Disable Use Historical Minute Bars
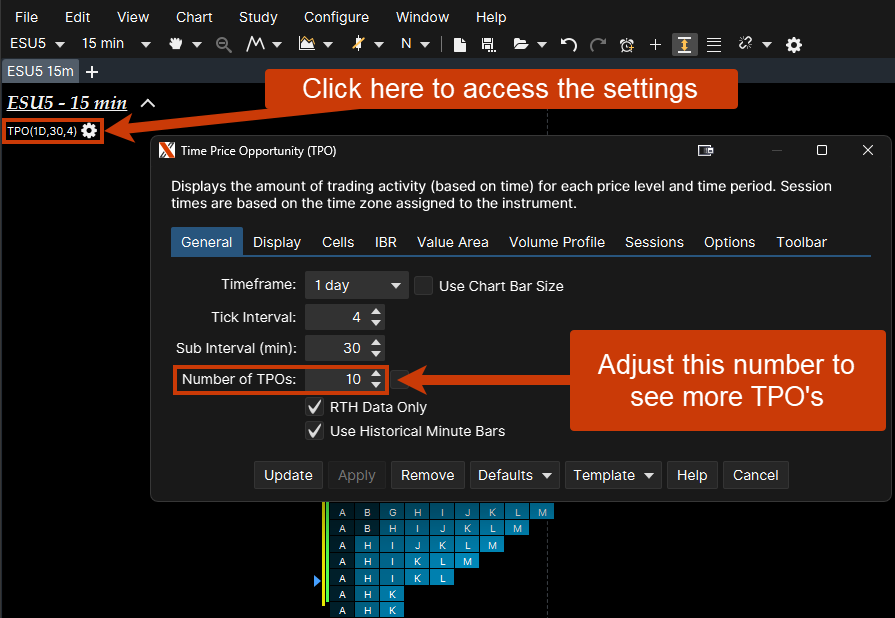The width and height of the screenshot is (895, 618). [x=314, y=431]
